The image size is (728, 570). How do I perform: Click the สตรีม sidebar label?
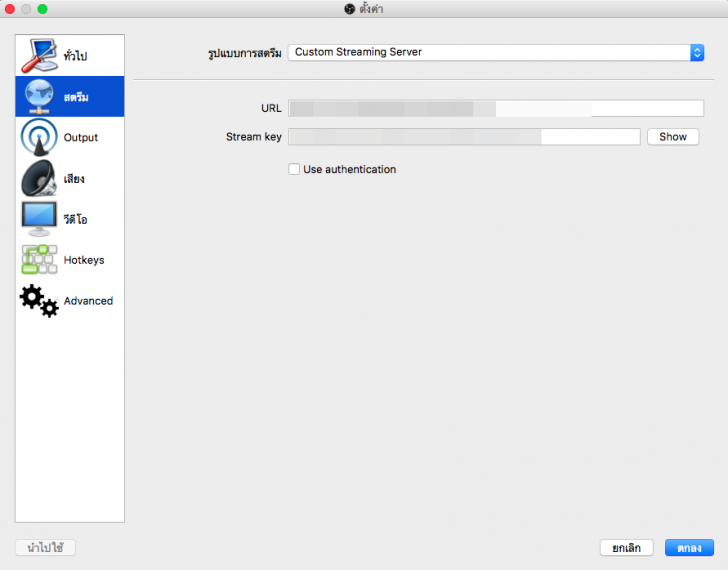[x=76, y=97]
